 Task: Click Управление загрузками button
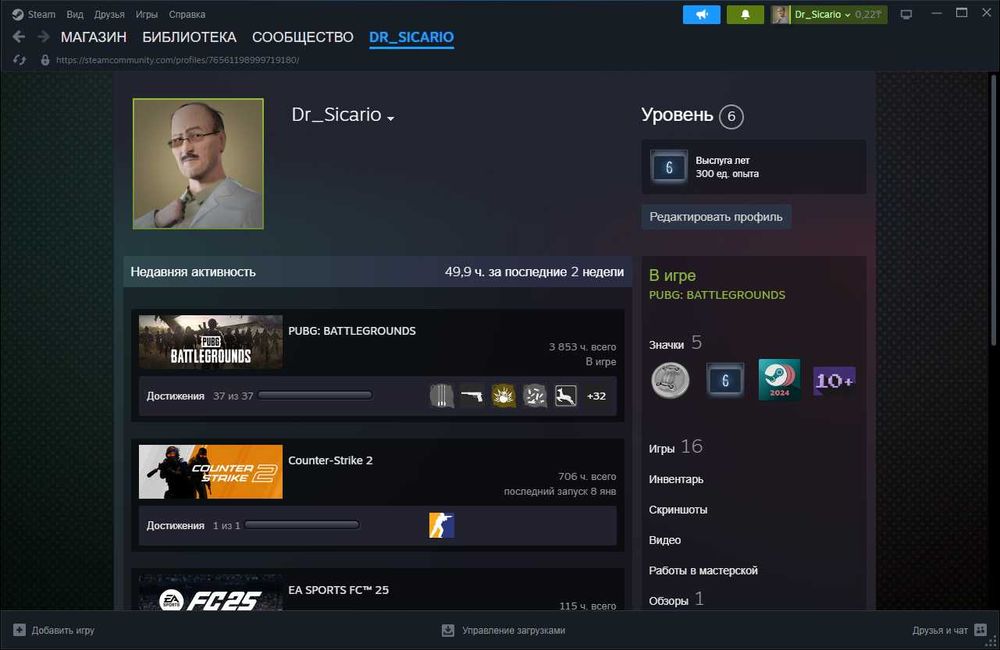click(504, 630)
